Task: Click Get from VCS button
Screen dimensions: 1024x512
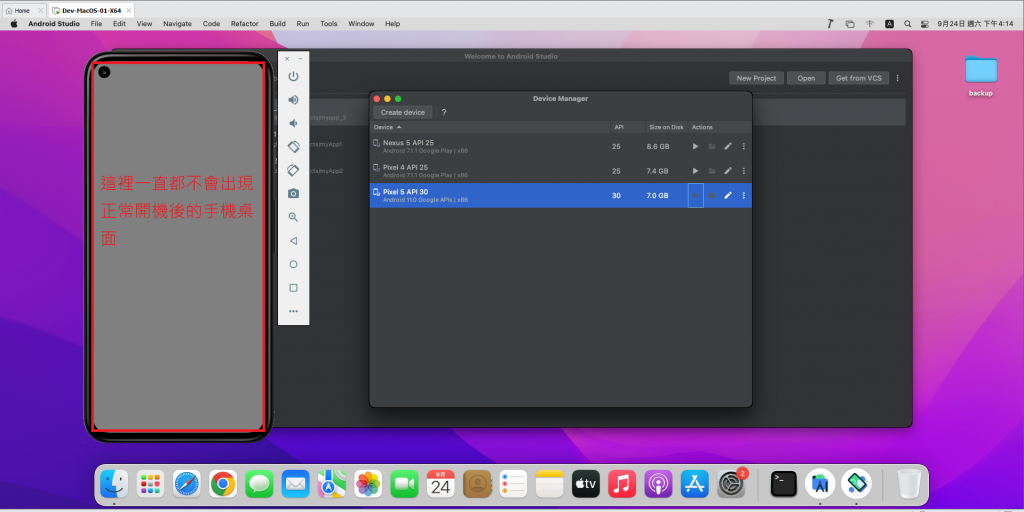Action: click(x=858, y=78)
